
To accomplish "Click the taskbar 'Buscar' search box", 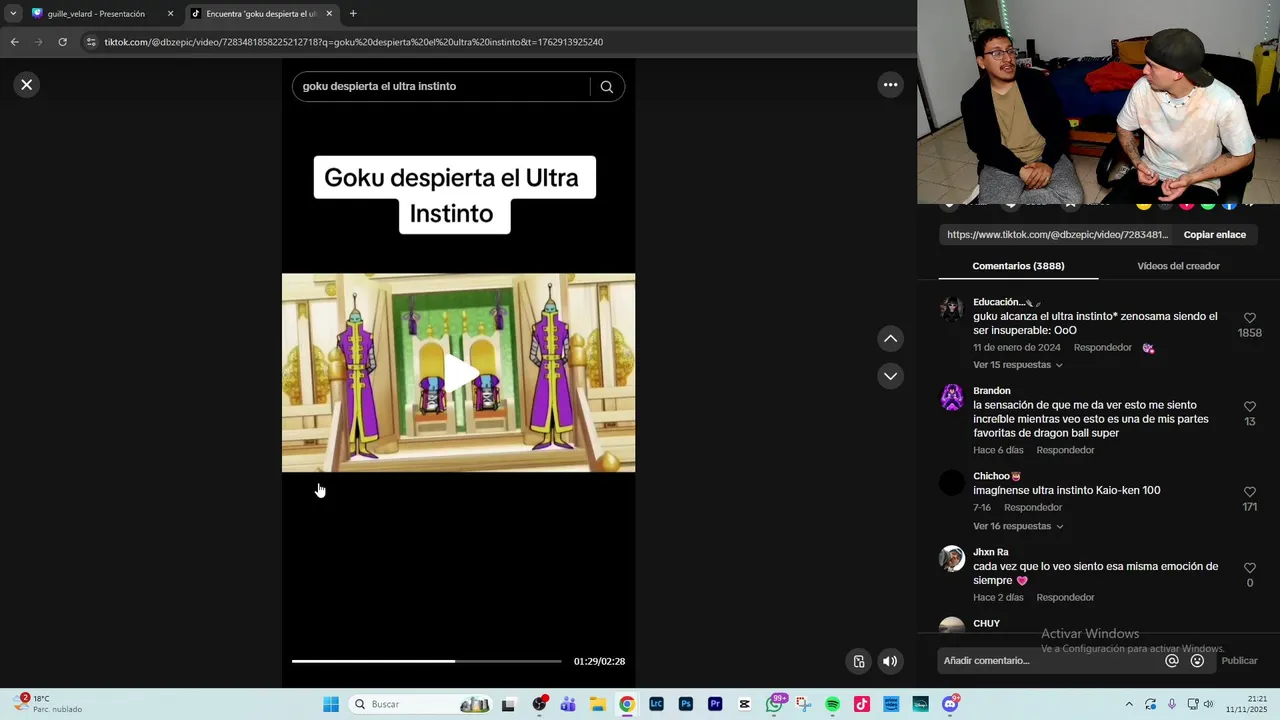I will pos(420,704).
